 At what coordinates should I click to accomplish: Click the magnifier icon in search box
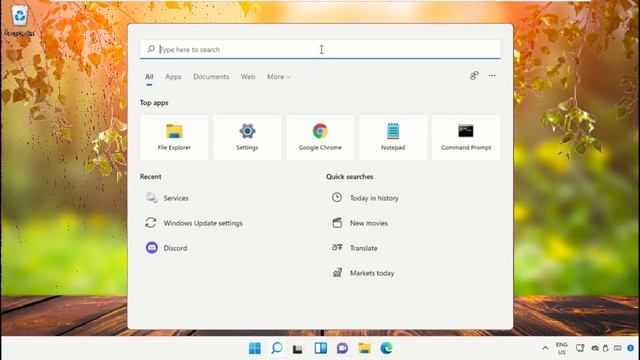pyautogui.click(x=151, y=49)
